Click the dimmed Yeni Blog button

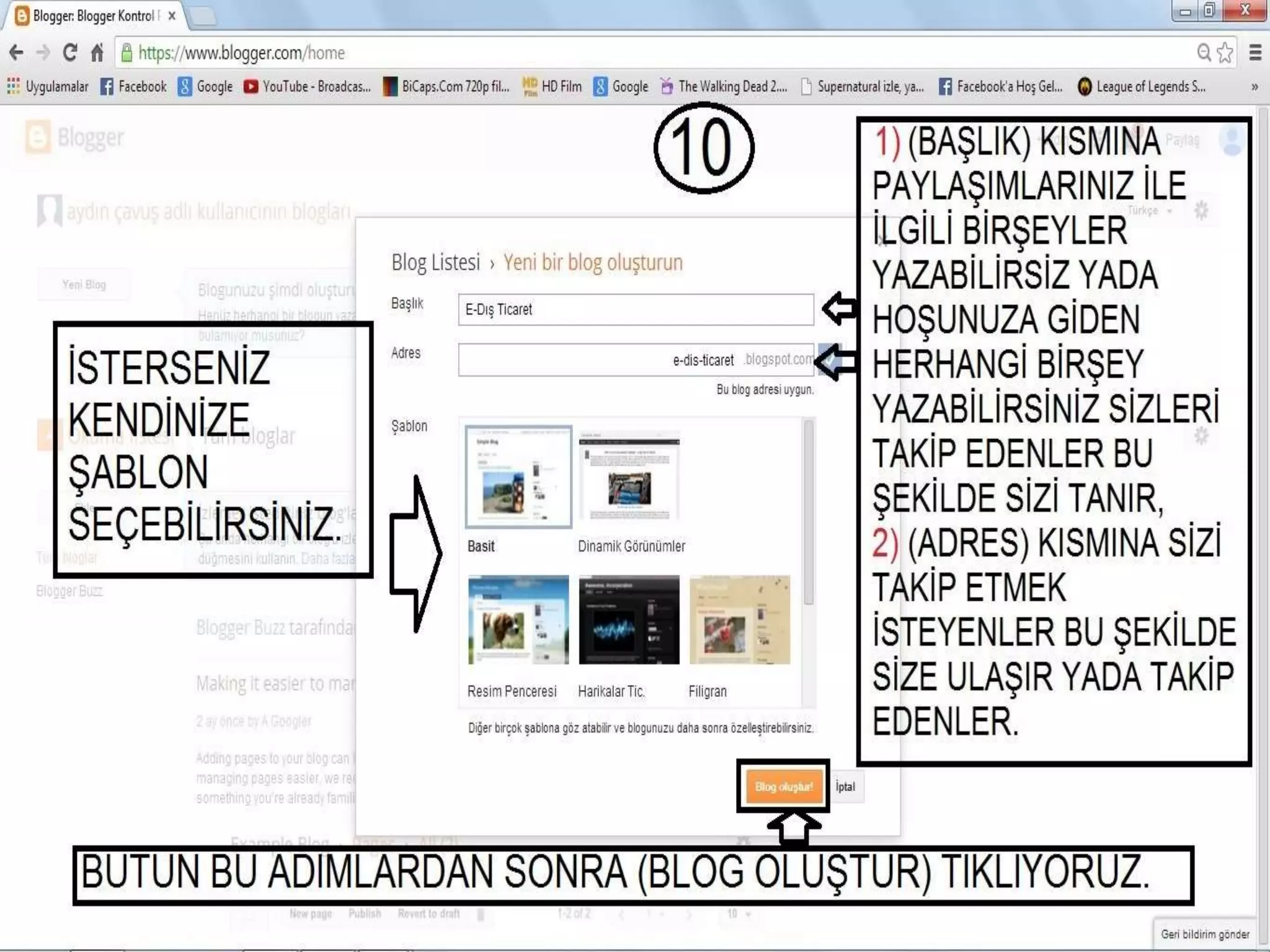tap(84, 284)
